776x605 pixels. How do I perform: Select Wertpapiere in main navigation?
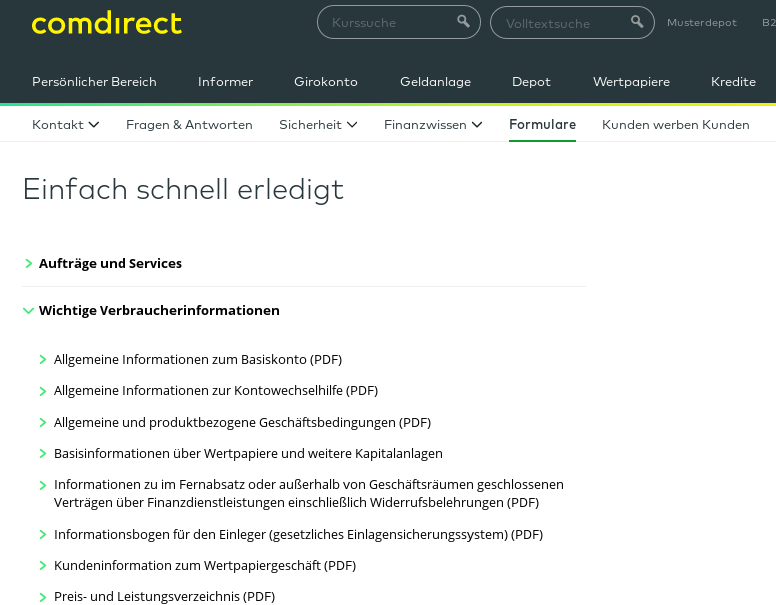631,82
